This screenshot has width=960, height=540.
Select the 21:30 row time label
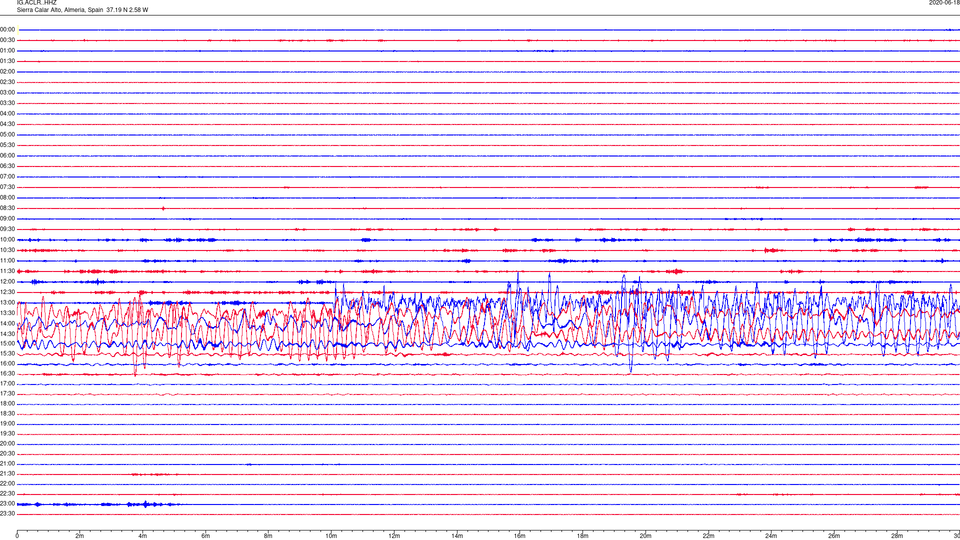[7, 474]
